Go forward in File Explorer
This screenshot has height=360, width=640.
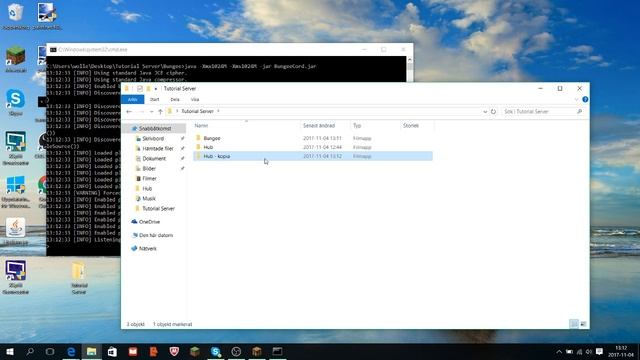pyautogui.click(x=141, y=111)
